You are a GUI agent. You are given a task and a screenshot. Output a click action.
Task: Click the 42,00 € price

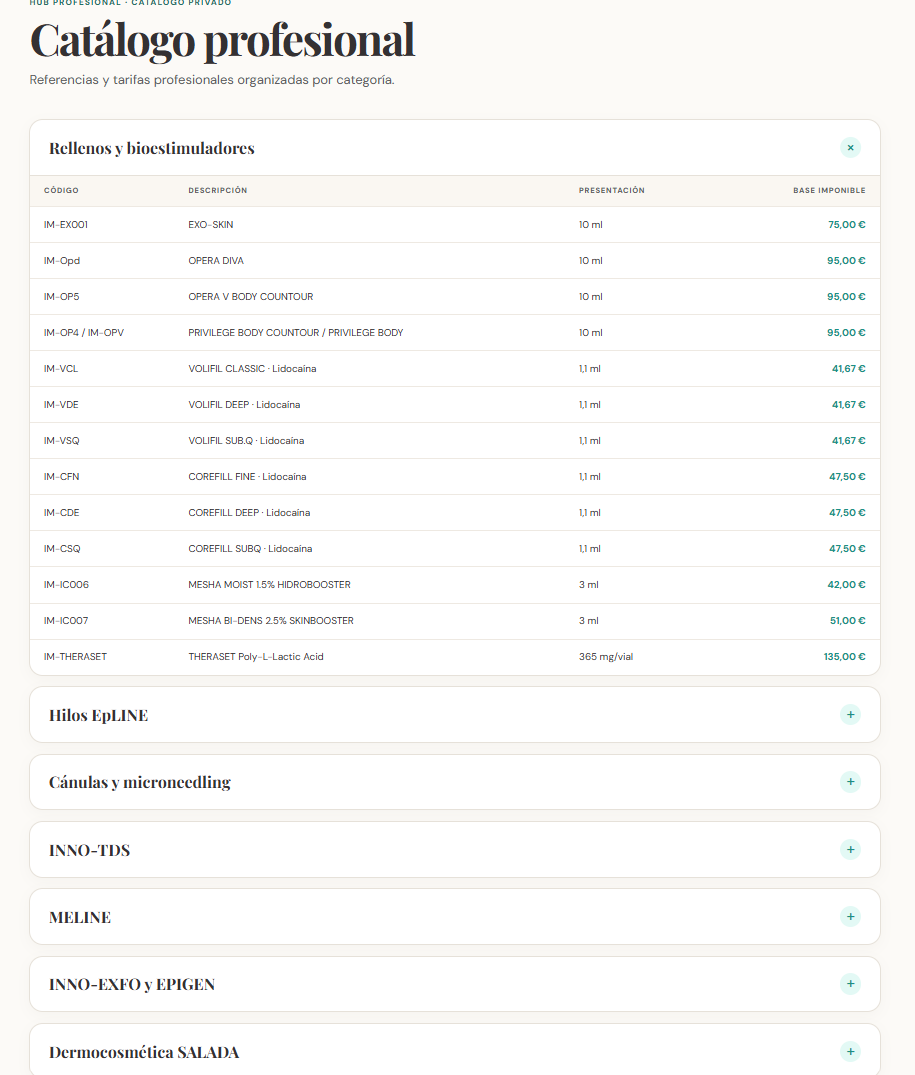[x=846, y=585]
